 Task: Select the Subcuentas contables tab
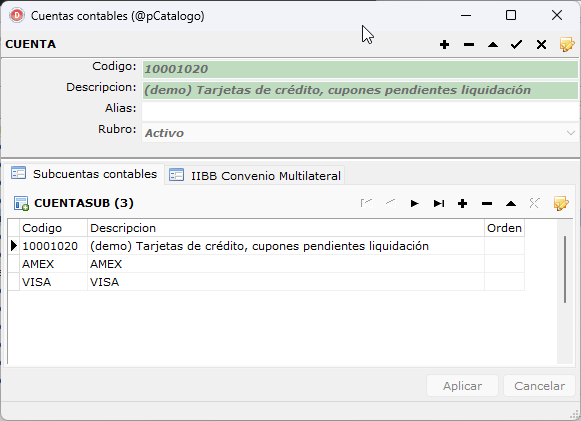pos(84,174)
